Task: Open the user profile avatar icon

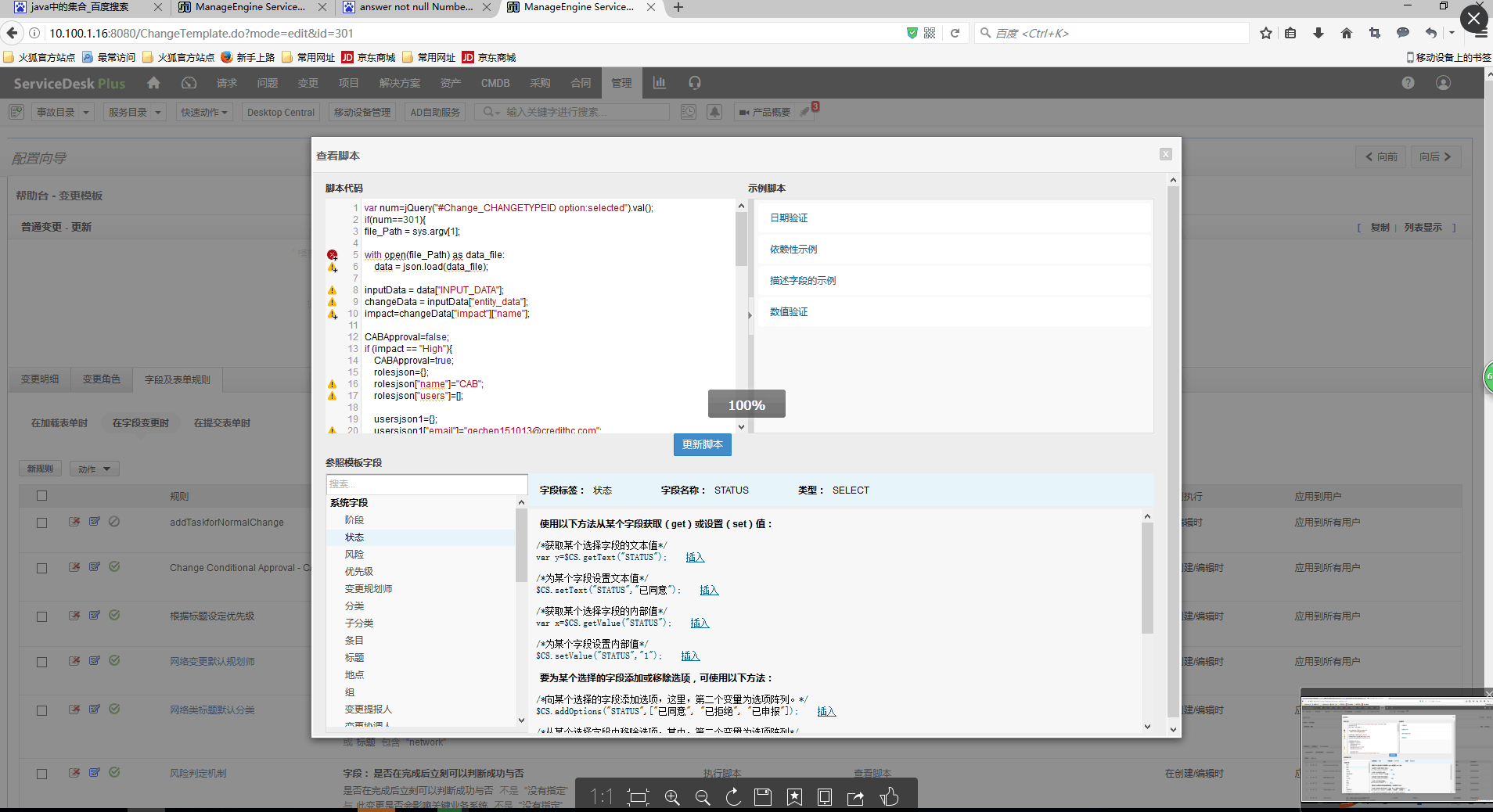Action: coord(1444,83)
